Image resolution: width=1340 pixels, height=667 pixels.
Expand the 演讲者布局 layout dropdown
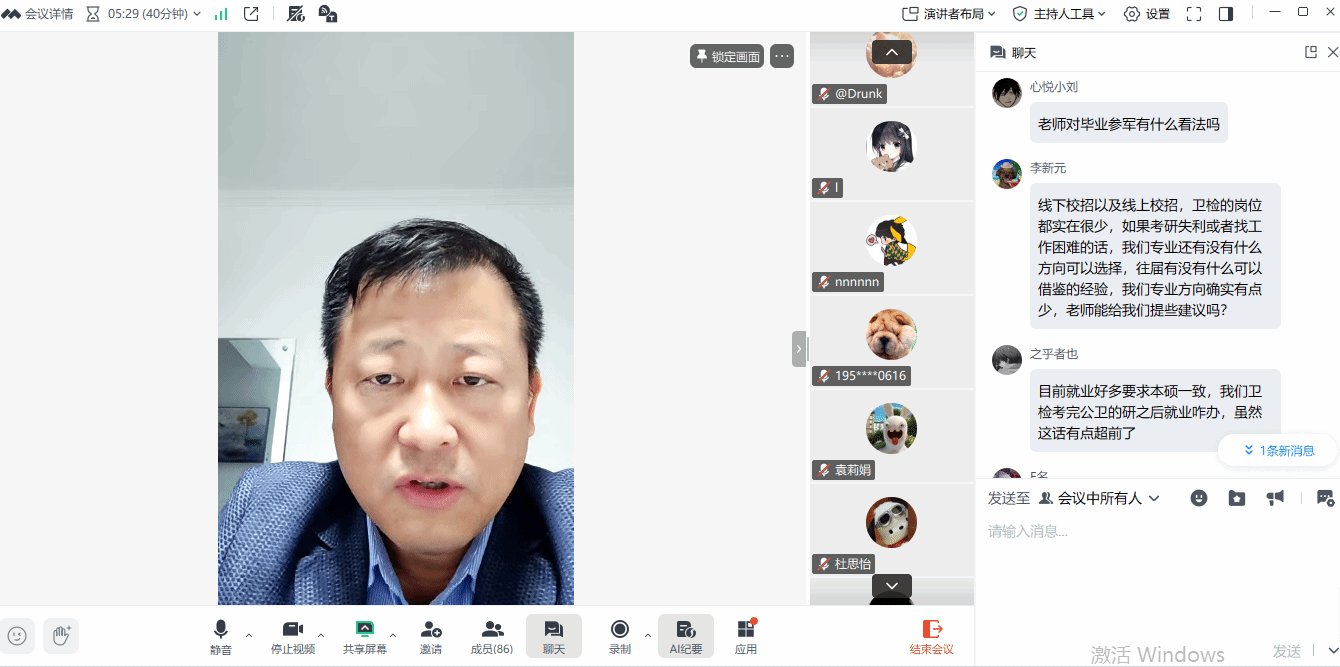949,14
